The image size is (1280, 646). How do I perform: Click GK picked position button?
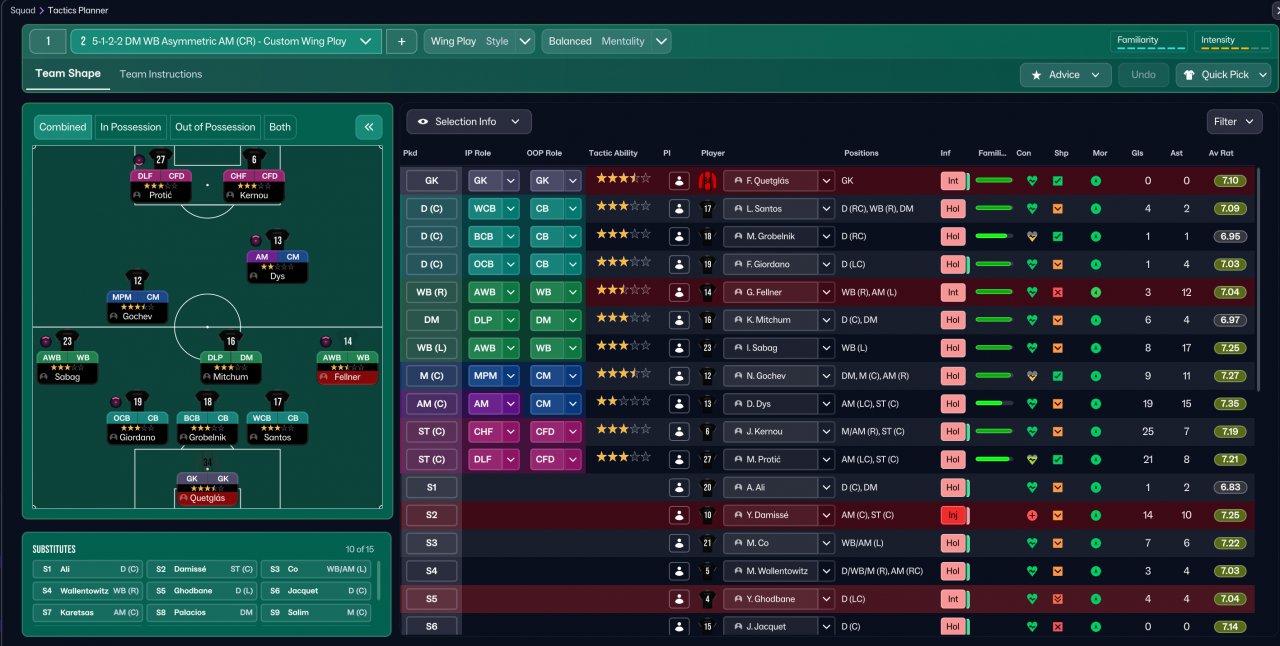tap(431, 181)
